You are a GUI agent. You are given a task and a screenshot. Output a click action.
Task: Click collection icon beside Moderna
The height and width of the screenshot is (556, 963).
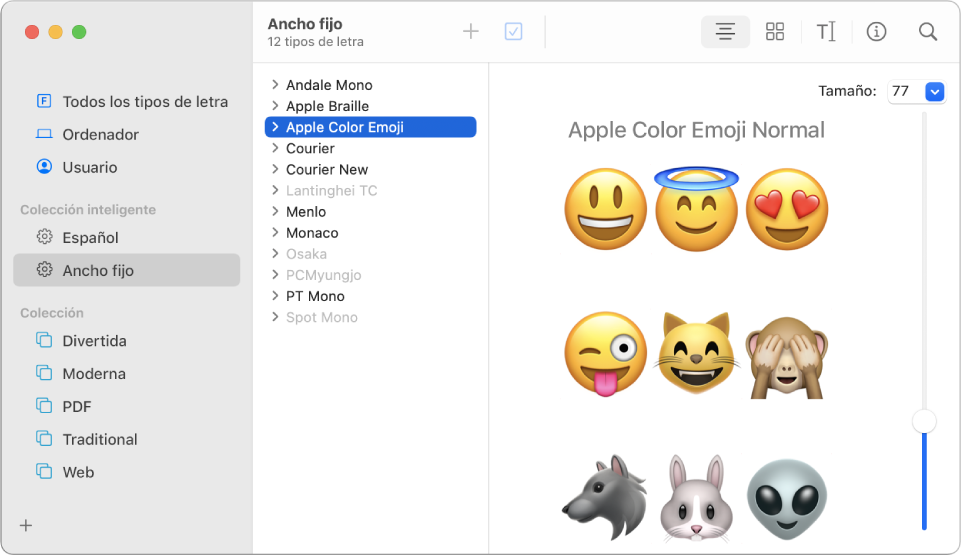point(44,373)
